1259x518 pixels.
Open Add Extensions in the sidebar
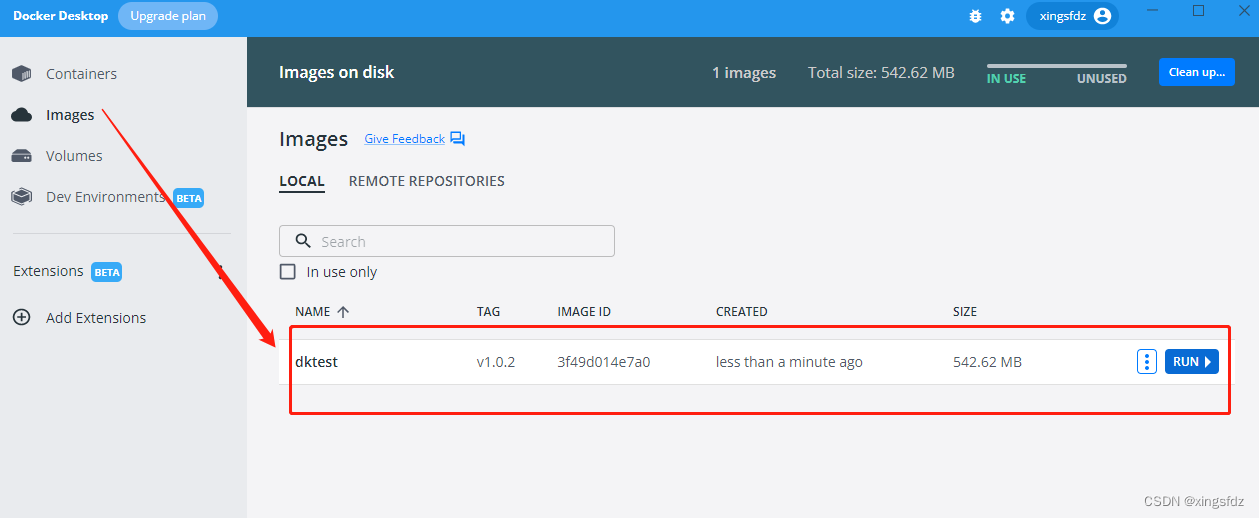point(96,318)
